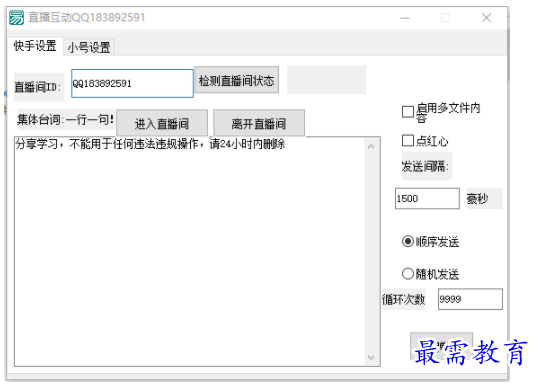The height and width of the screenshot is (384, 536).
Task: Click the window title 直播互动QQ183892591
Action: click(87, 17)
